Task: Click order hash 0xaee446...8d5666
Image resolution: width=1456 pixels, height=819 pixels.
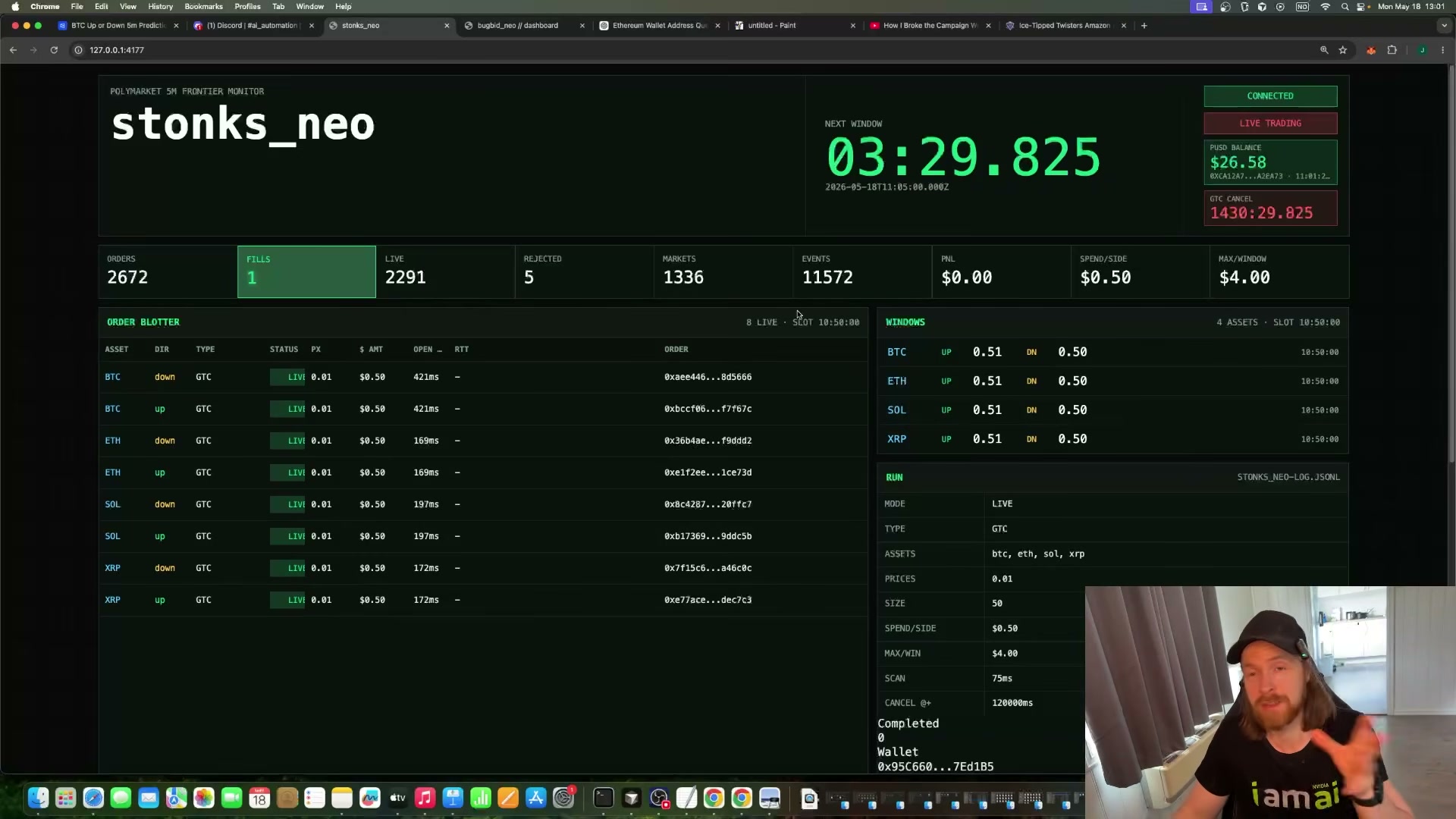Action: [x=708, y=377]
